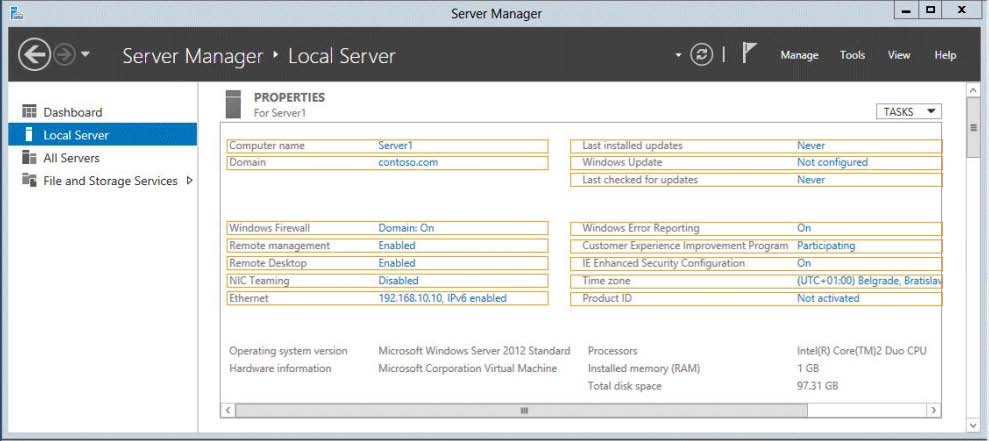Click the Dashboard icon
989x441 pixels.
coord(29,112)
